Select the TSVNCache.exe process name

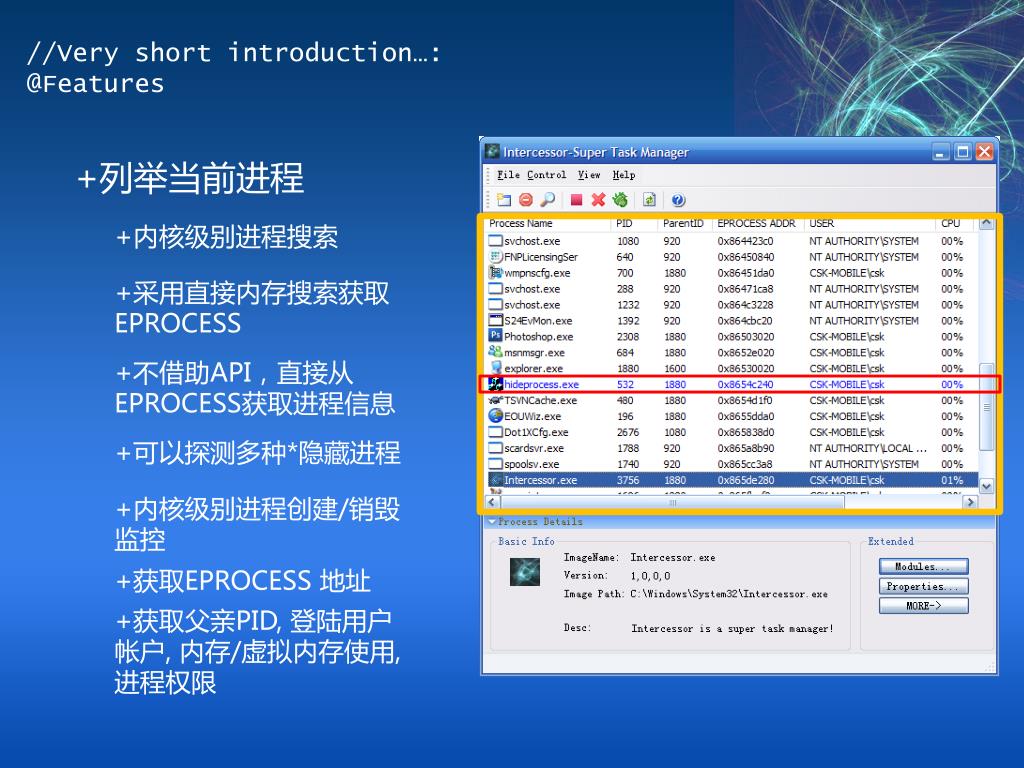point(541,400)
